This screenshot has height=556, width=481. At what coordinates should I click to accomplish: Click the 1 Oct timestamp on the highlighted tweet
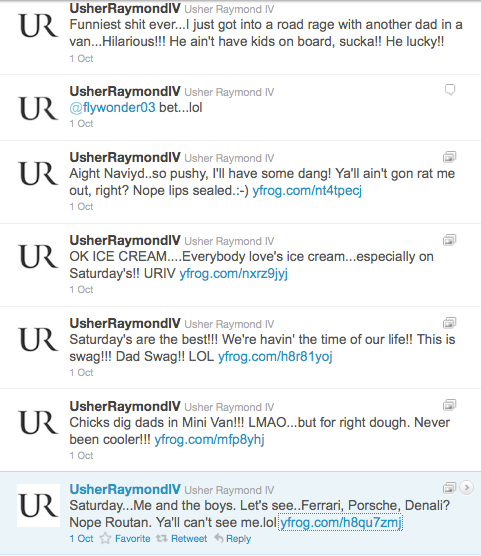pos(81,539)
